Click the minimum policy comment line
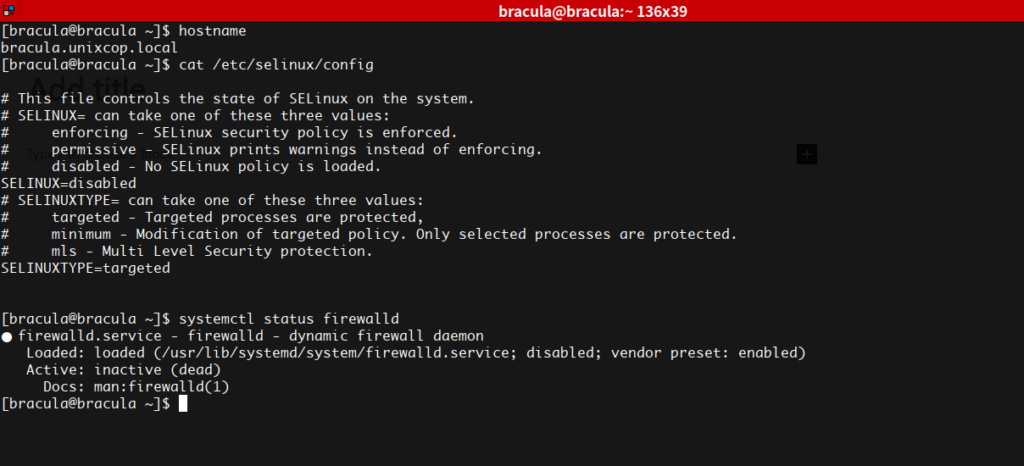This screenshot has height=466, width=1024. point(369,234)
